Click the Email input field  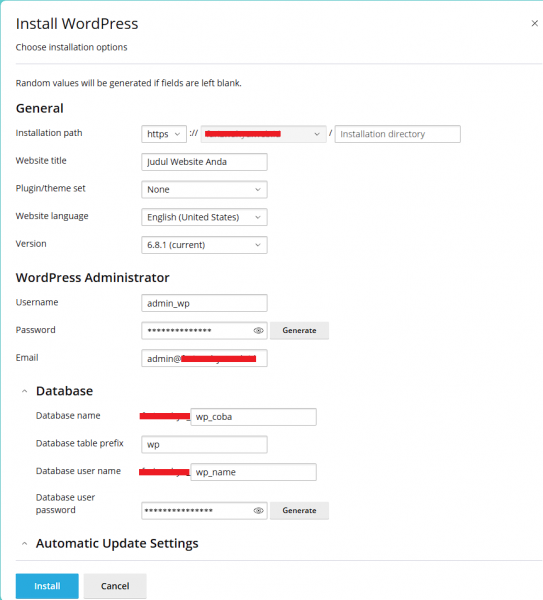pyautogui.click(x=204, y=358)
